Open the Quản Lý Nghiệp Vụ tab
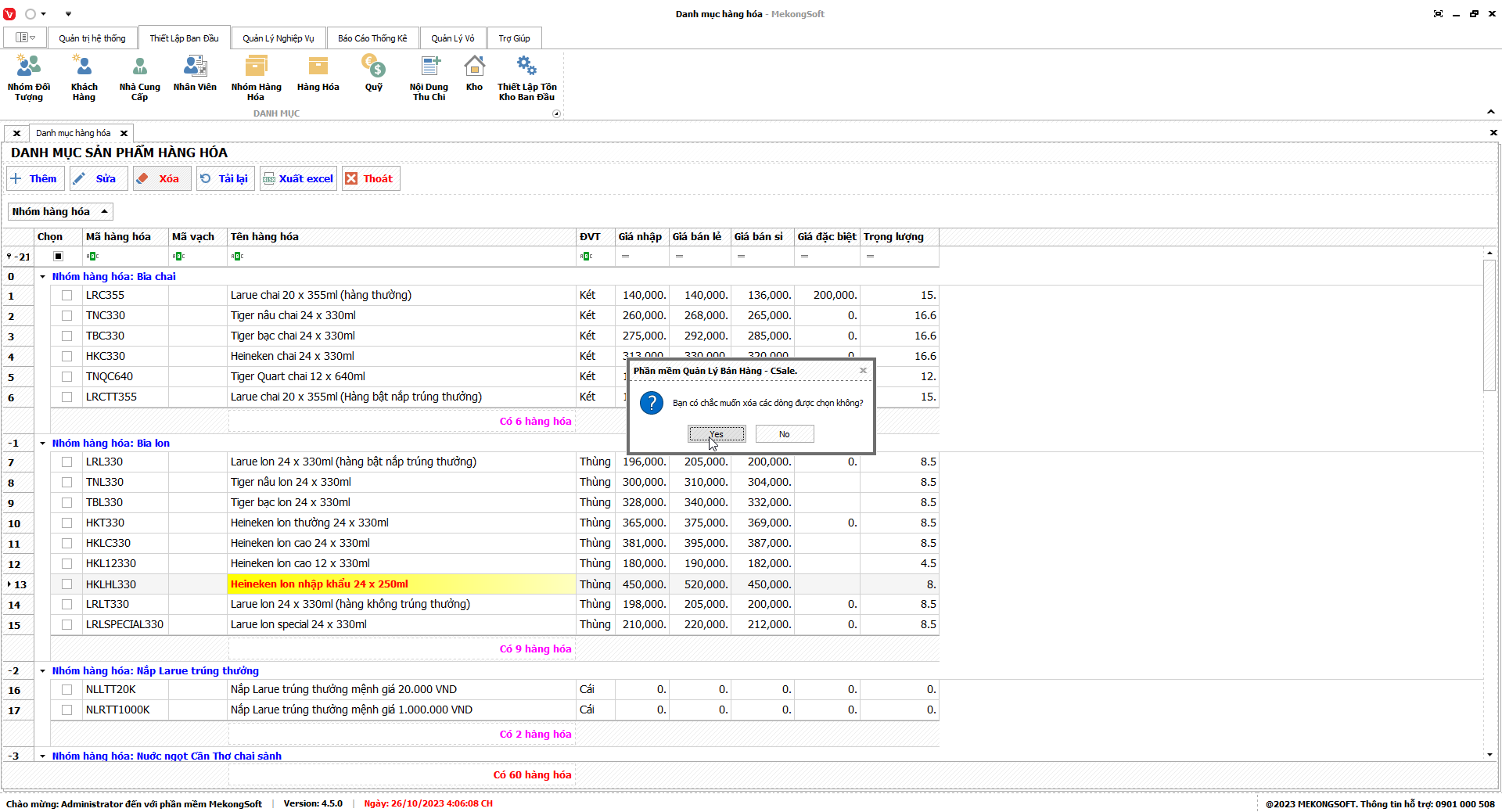The height and width of the screenshot is (812, 1502). [x=278, y=38]
